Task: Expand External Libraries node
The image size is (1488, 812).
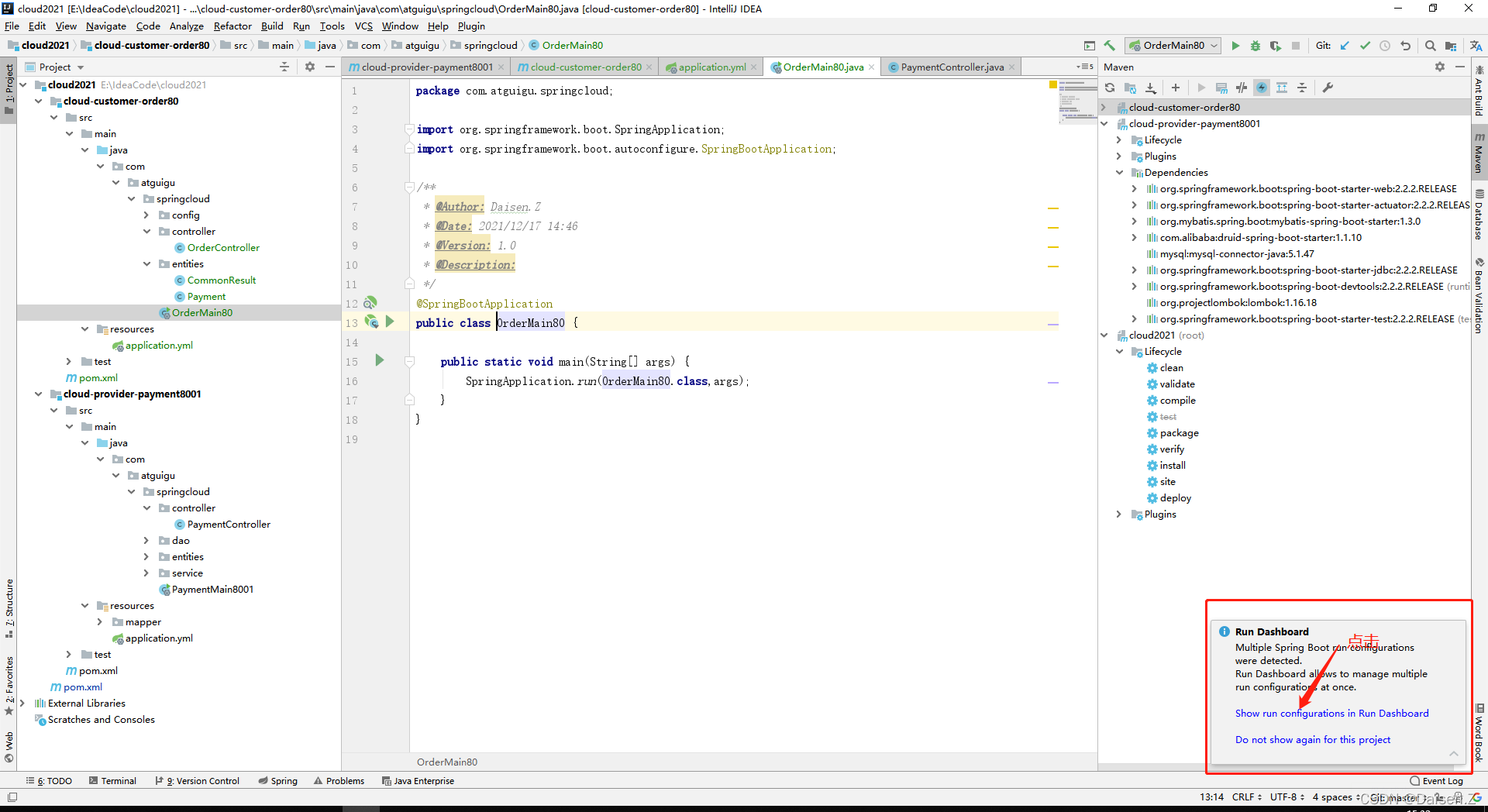Action: coord(22,703)
